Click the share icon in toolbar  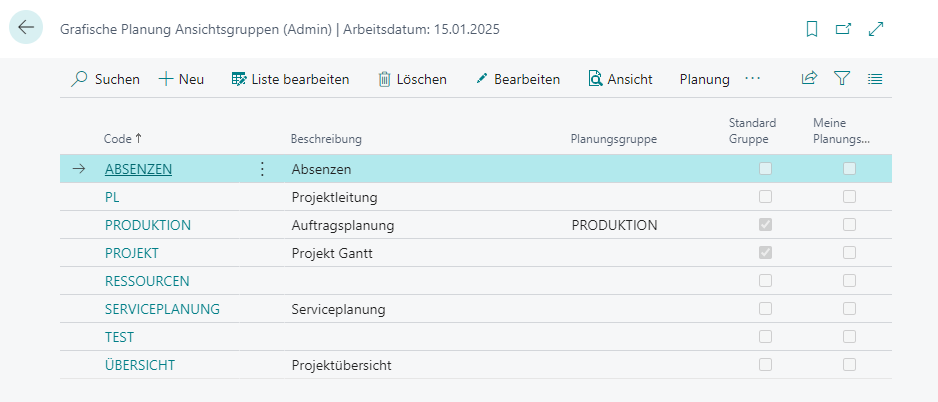[x=809, y=78]
